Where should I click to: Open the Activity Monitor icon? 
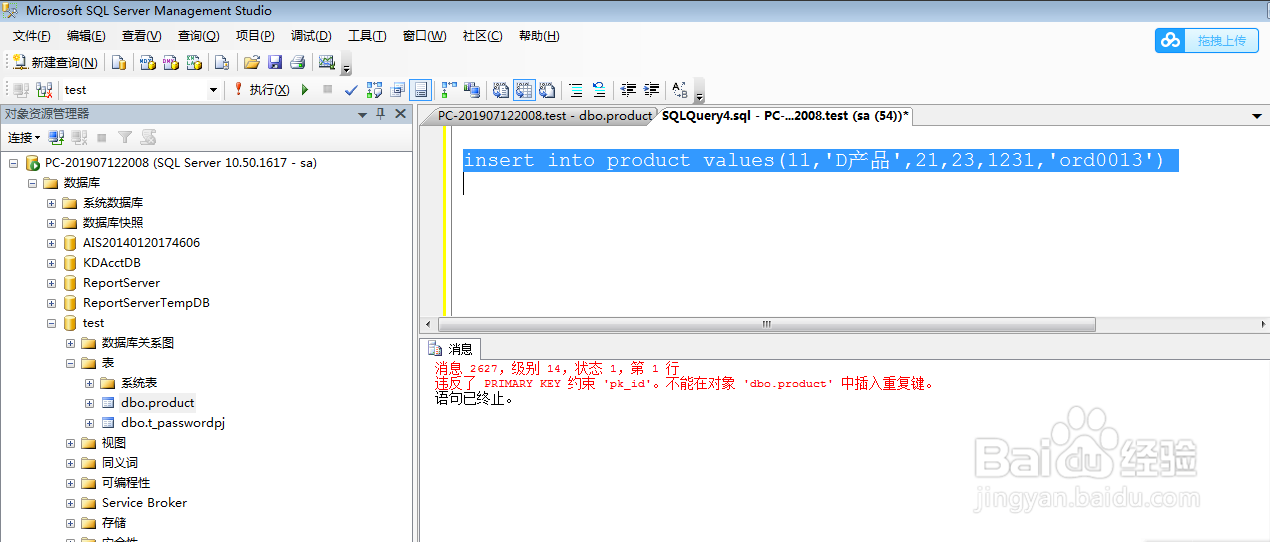326,62
